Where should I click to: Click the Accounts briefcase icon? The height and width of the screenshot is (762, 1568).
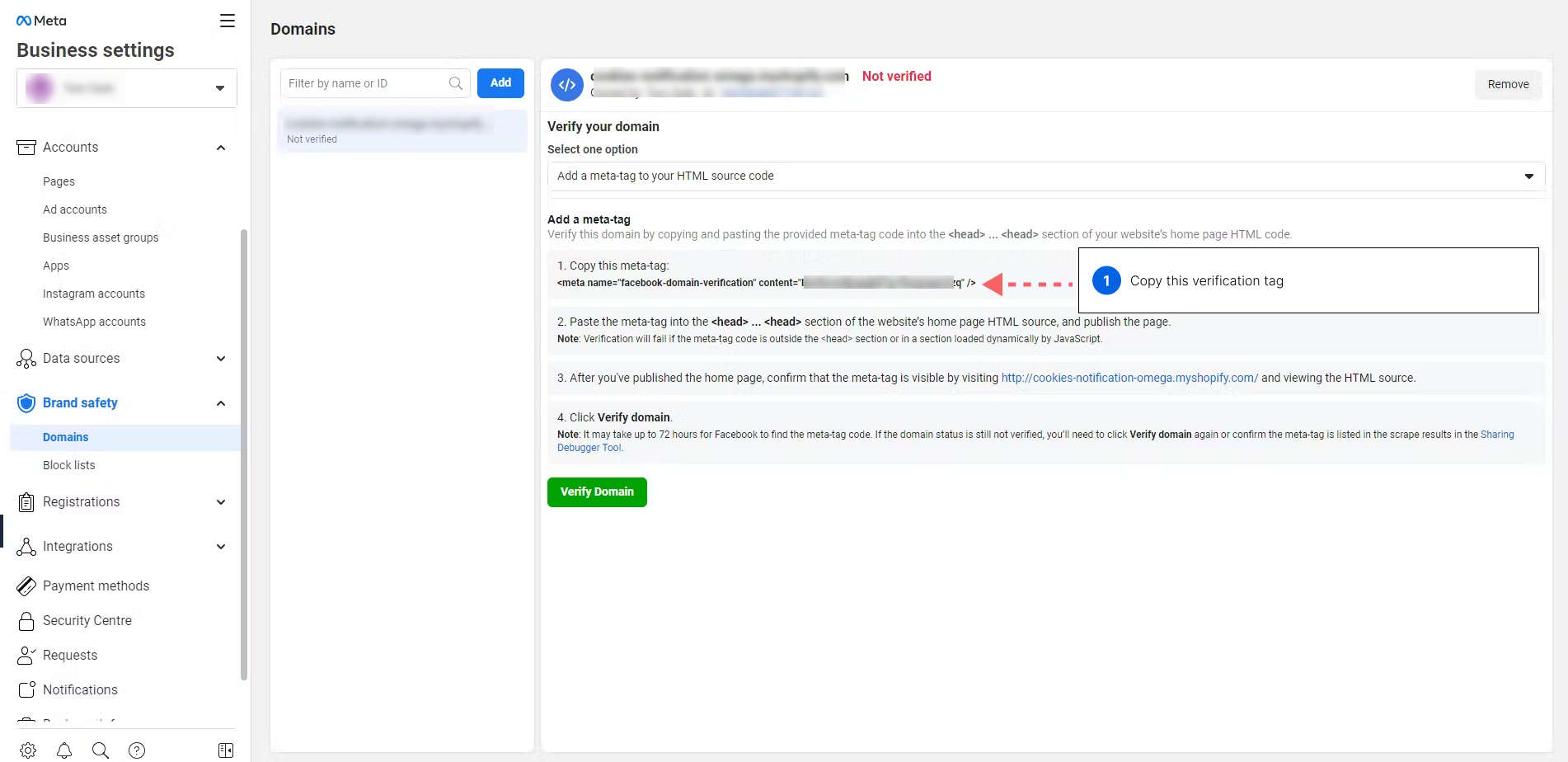click(x=26, y=148)
